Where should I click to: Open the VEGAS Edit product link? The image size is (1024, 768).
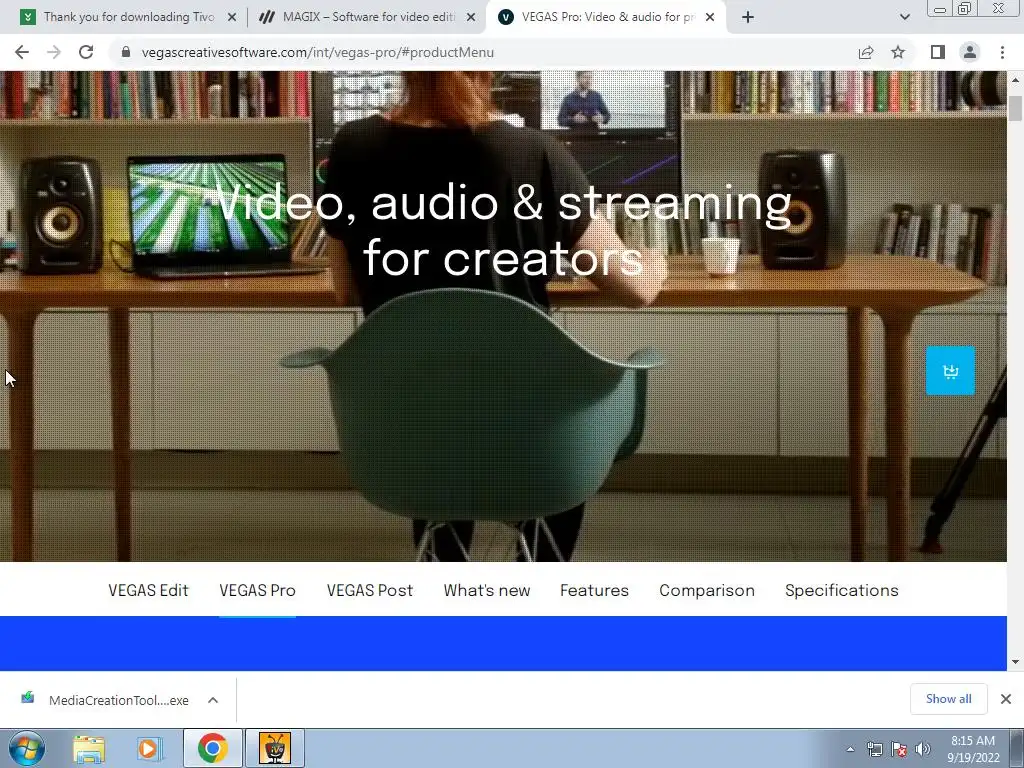click(148, 590)
